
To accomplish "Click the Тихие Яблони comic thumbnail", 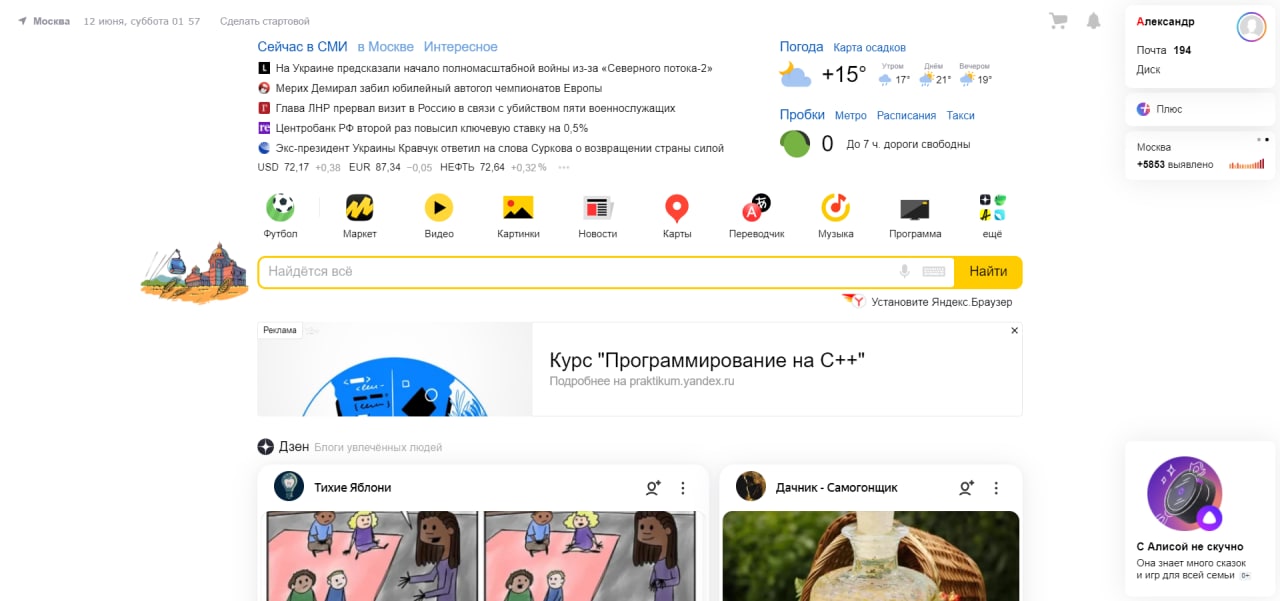I will coord(485,556).
